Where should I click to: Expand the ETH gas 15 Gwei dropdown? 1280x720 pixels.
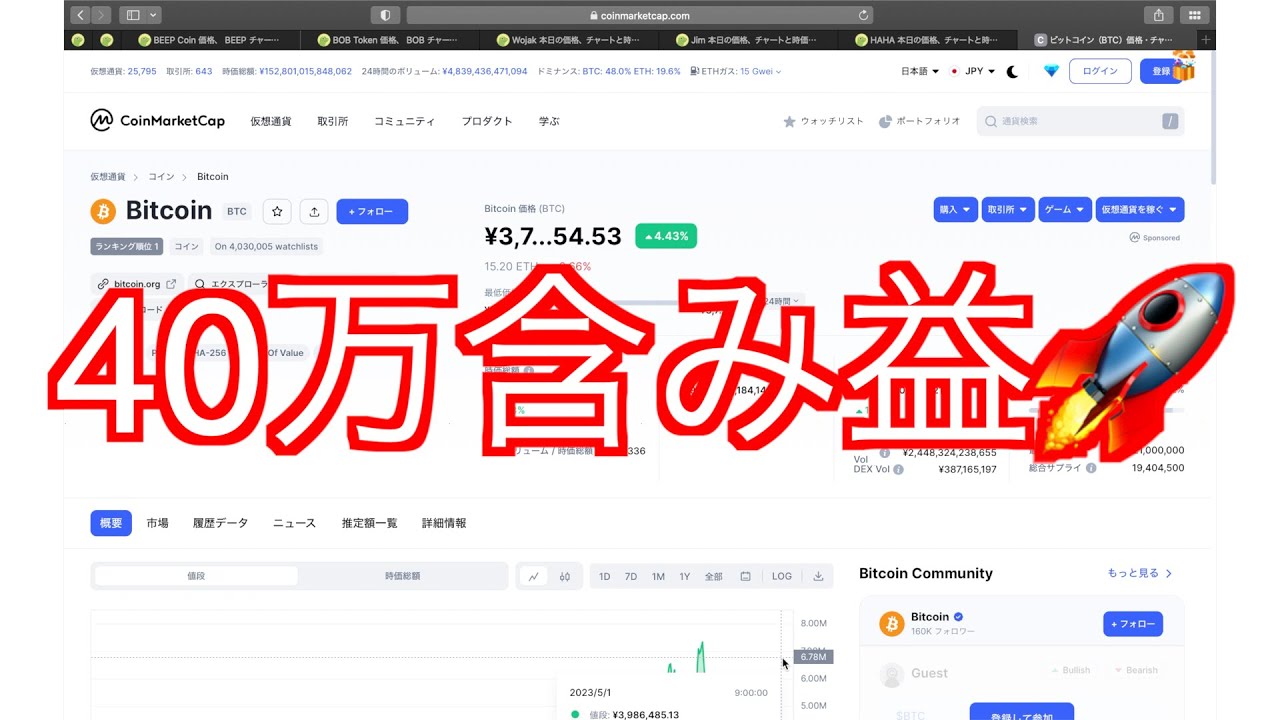pos(736,72)
